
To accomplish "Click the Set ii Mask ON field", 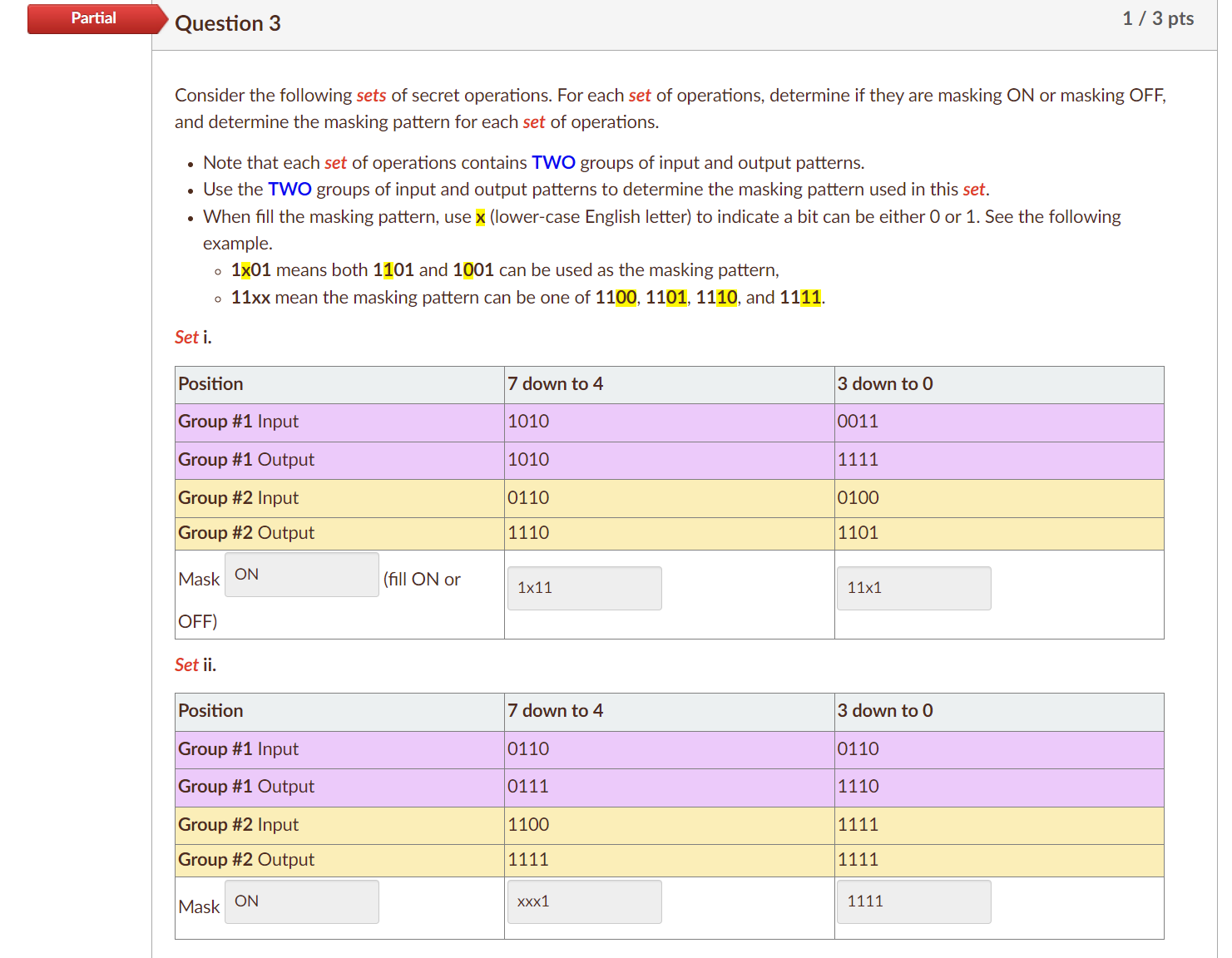I will tap(301, 901).
